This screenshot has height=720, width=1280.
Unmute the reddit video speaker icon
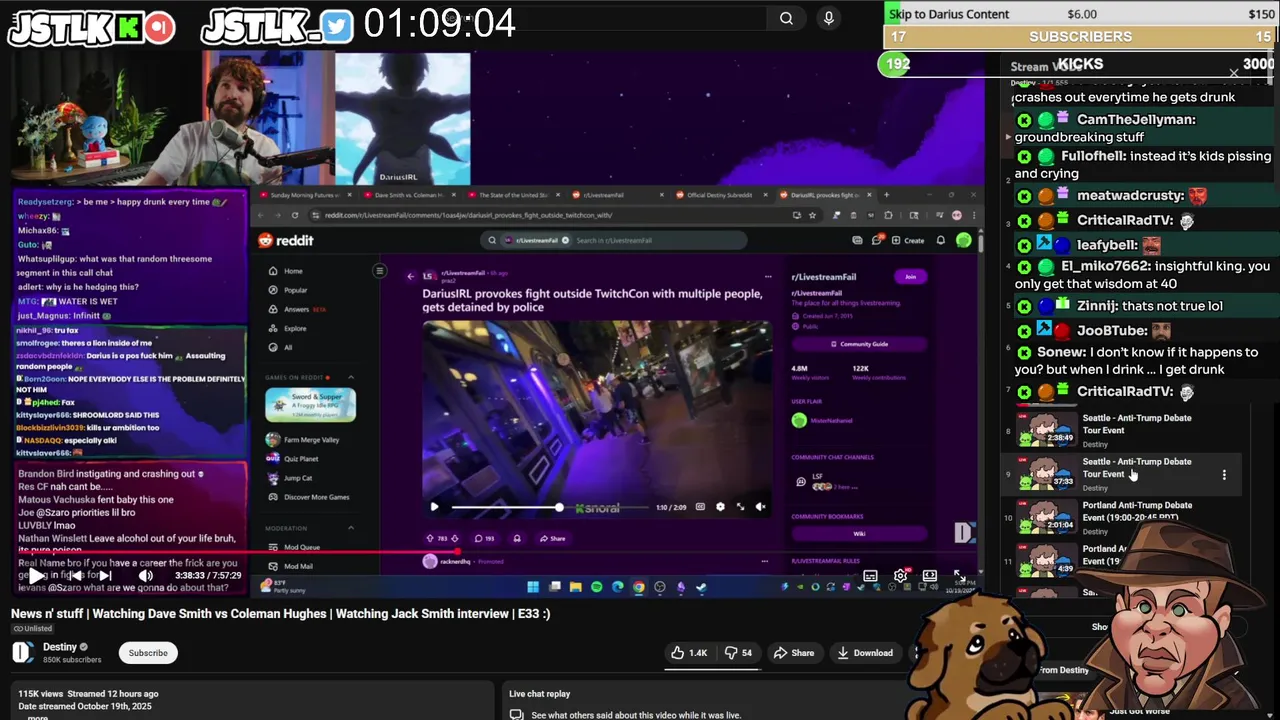point(760,507)
